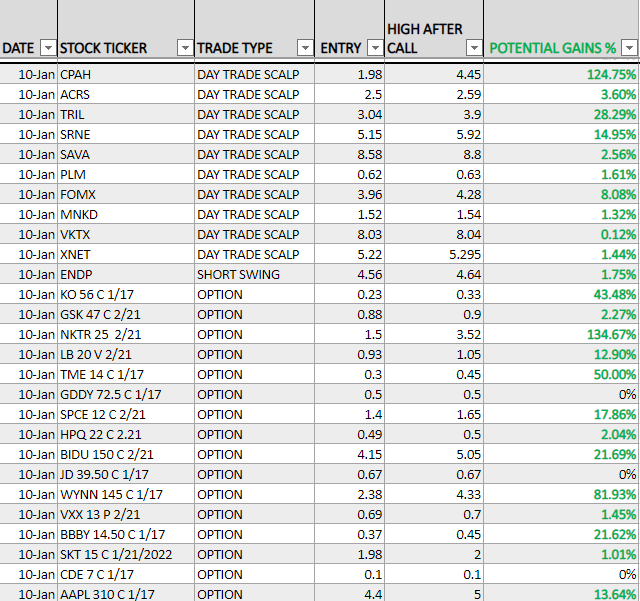Click the SHORT SWING trade type cell
Viewport: 640px width, 601px height.
[x=254, y=274]
